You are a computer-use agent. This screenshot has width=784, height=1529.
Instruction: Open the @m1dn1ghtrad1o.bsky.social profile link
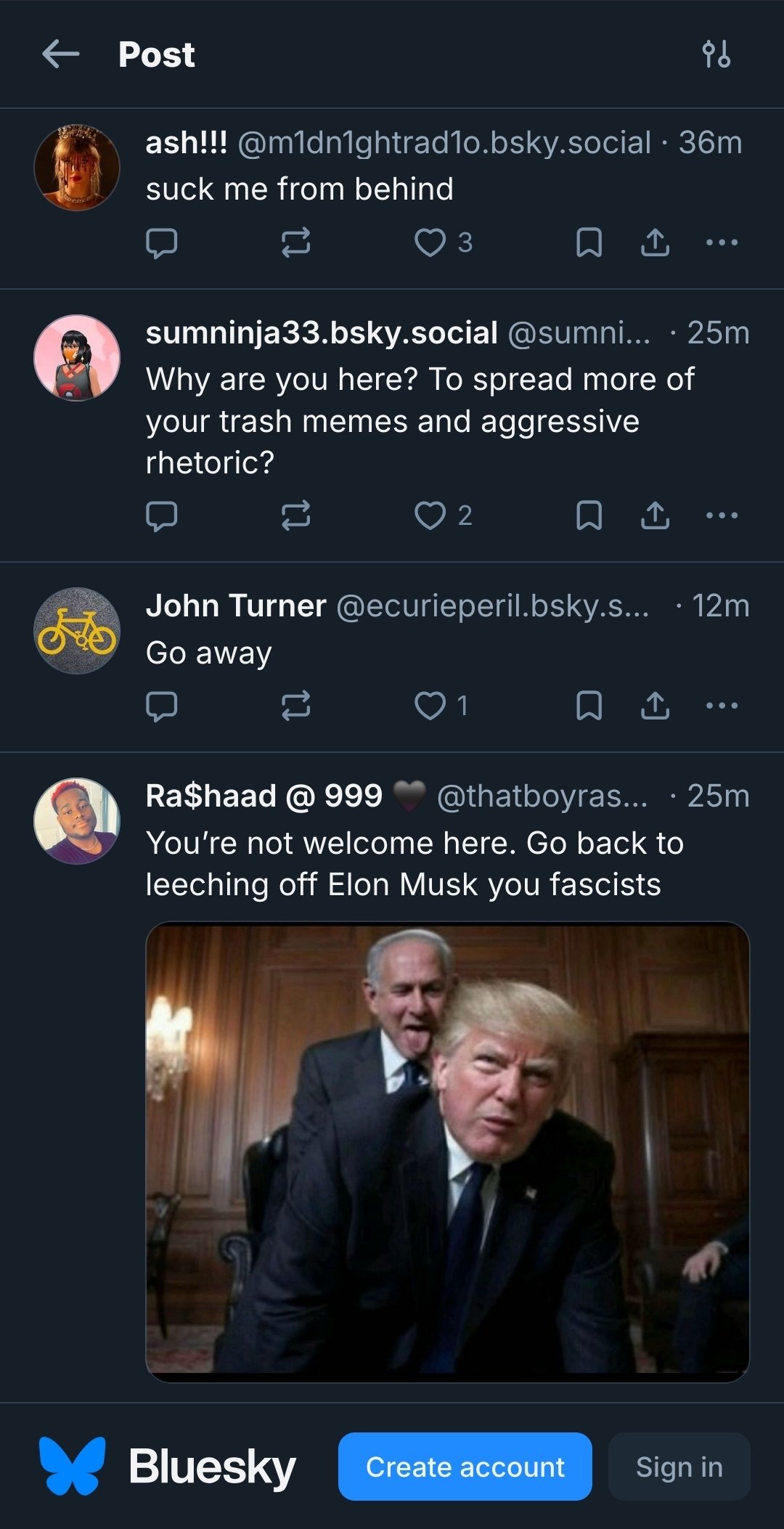pyautogui.click(x=444, y=143)
